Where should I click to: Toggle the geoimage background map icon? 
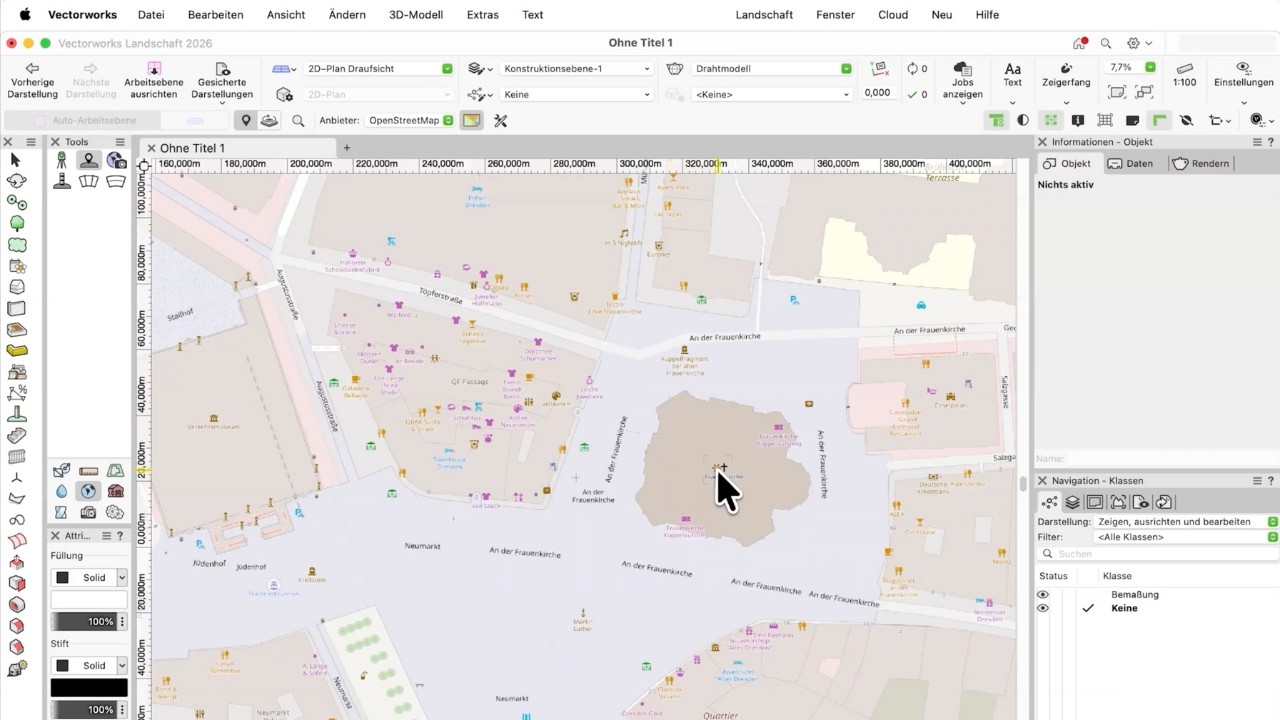pyautogui.click(x=471, y=121)
